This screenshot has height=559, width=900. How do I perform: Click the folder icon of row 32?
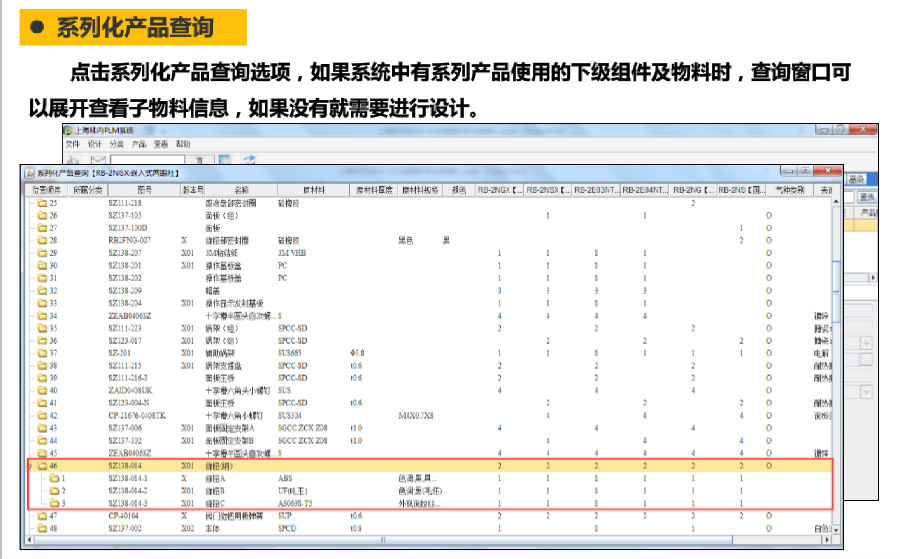(42, 291)
